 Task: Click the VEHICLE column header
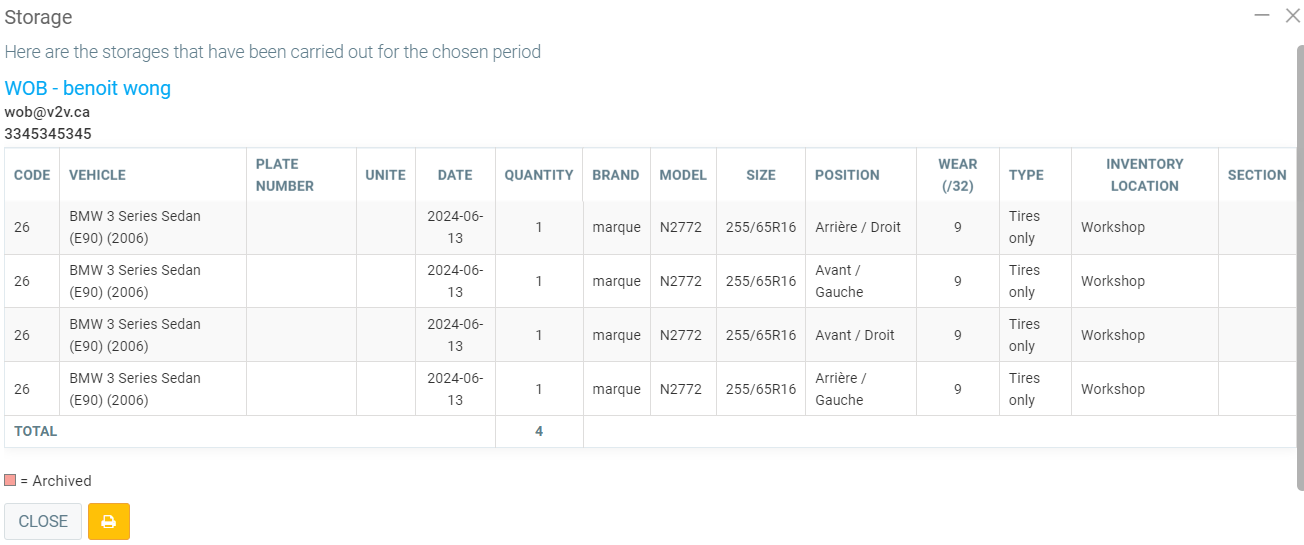tap(97, 175)
